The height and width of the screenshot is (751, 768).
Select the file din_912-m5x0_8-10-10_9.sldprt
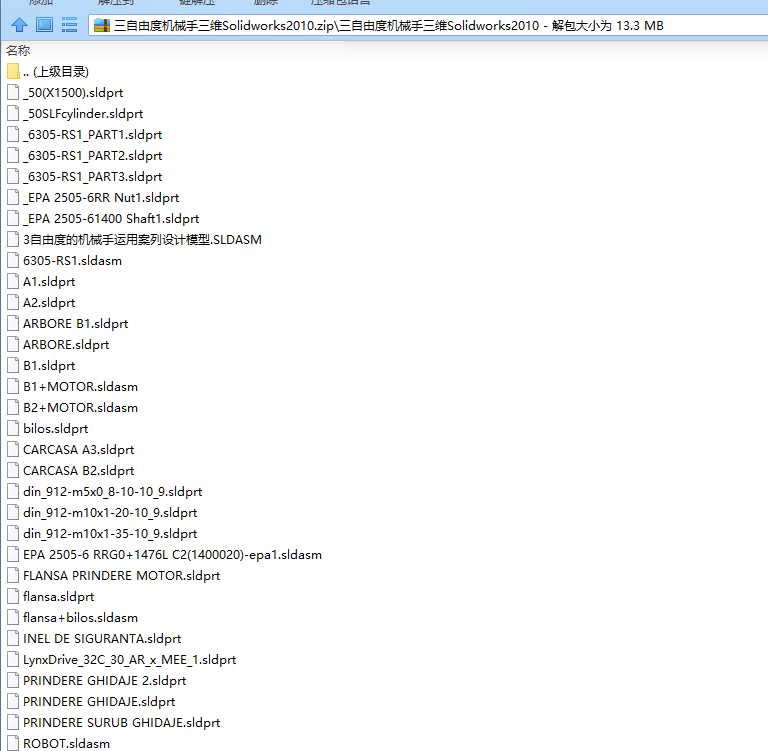(x=112, y=491)
